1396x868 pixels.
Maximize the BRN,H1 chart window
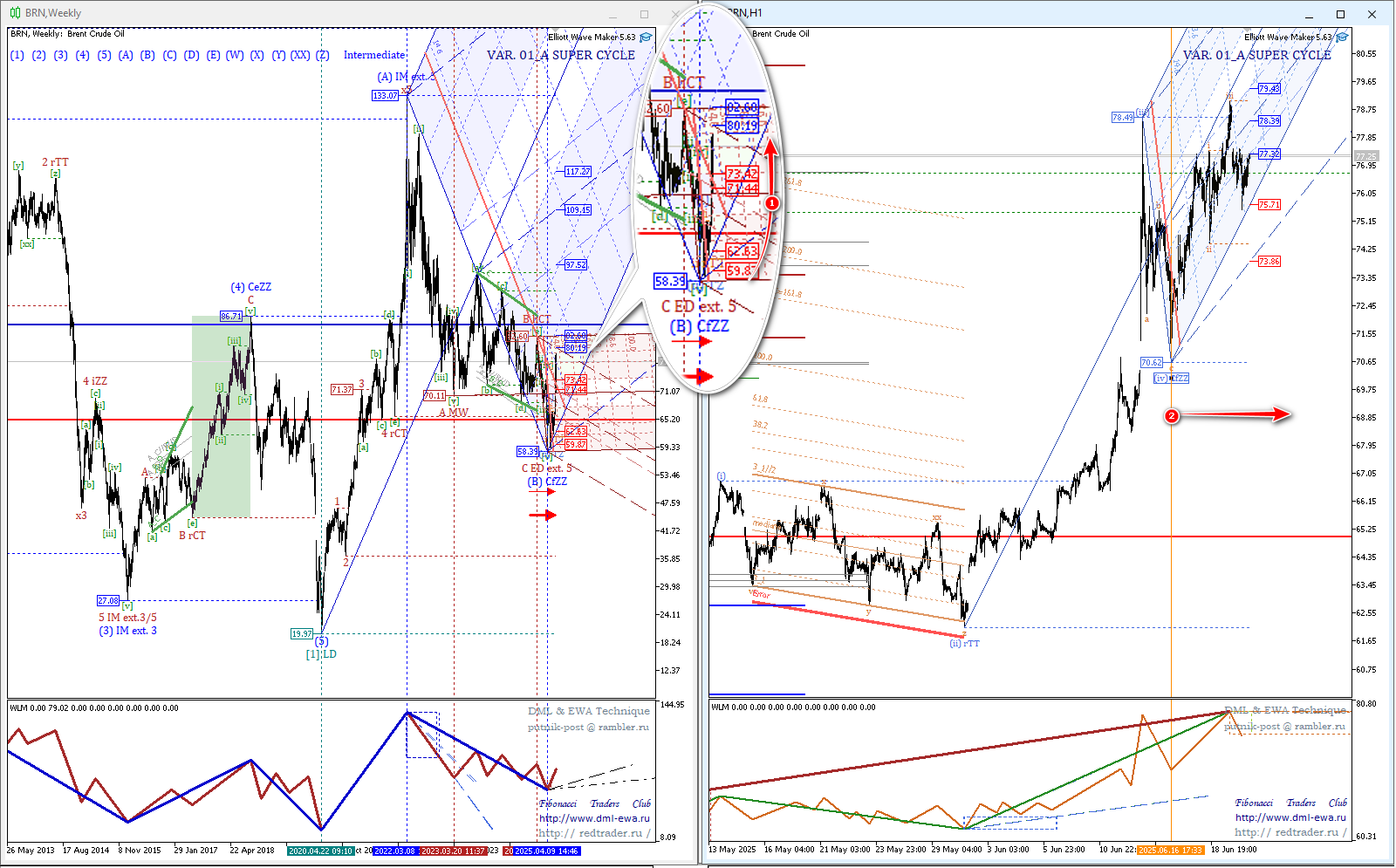click(1341, 14)
